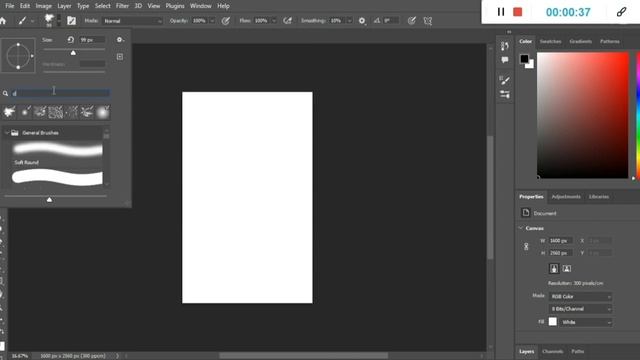
Task: Switch to the Adjustments tab
Action: click(566, 197)
